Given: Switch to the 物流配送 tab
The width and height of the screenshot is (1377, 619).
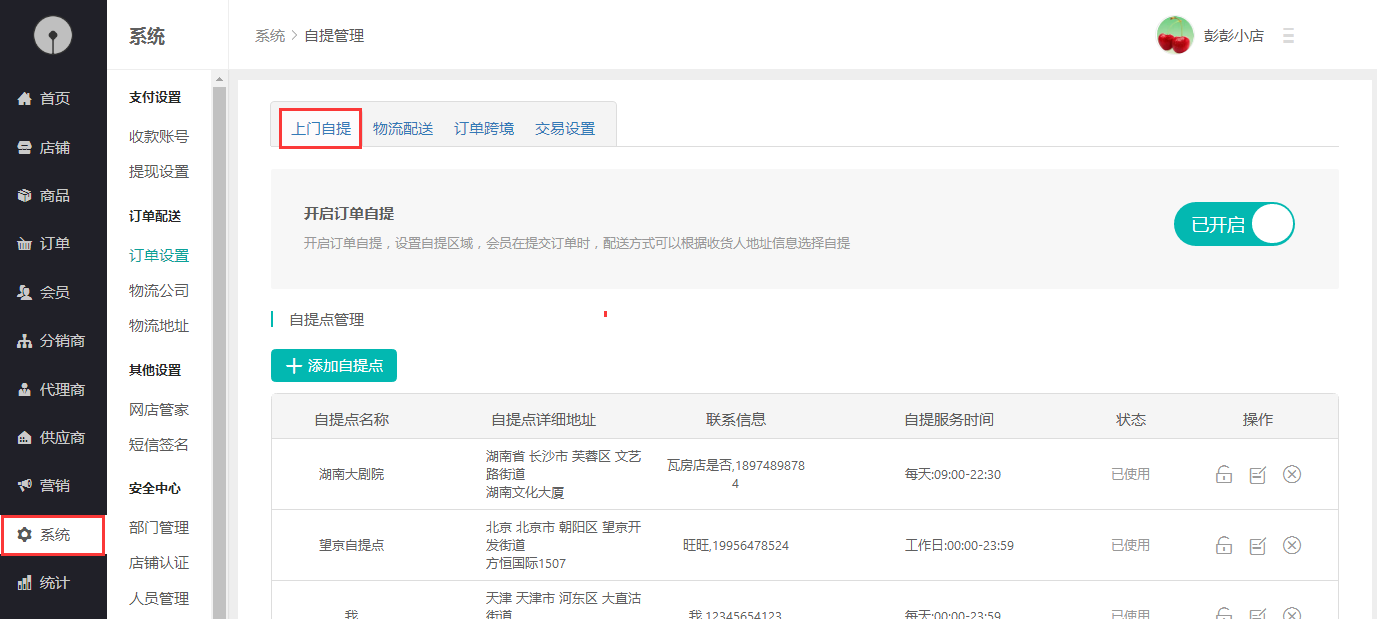Looking at the screenshot, I should coord(403,128).
